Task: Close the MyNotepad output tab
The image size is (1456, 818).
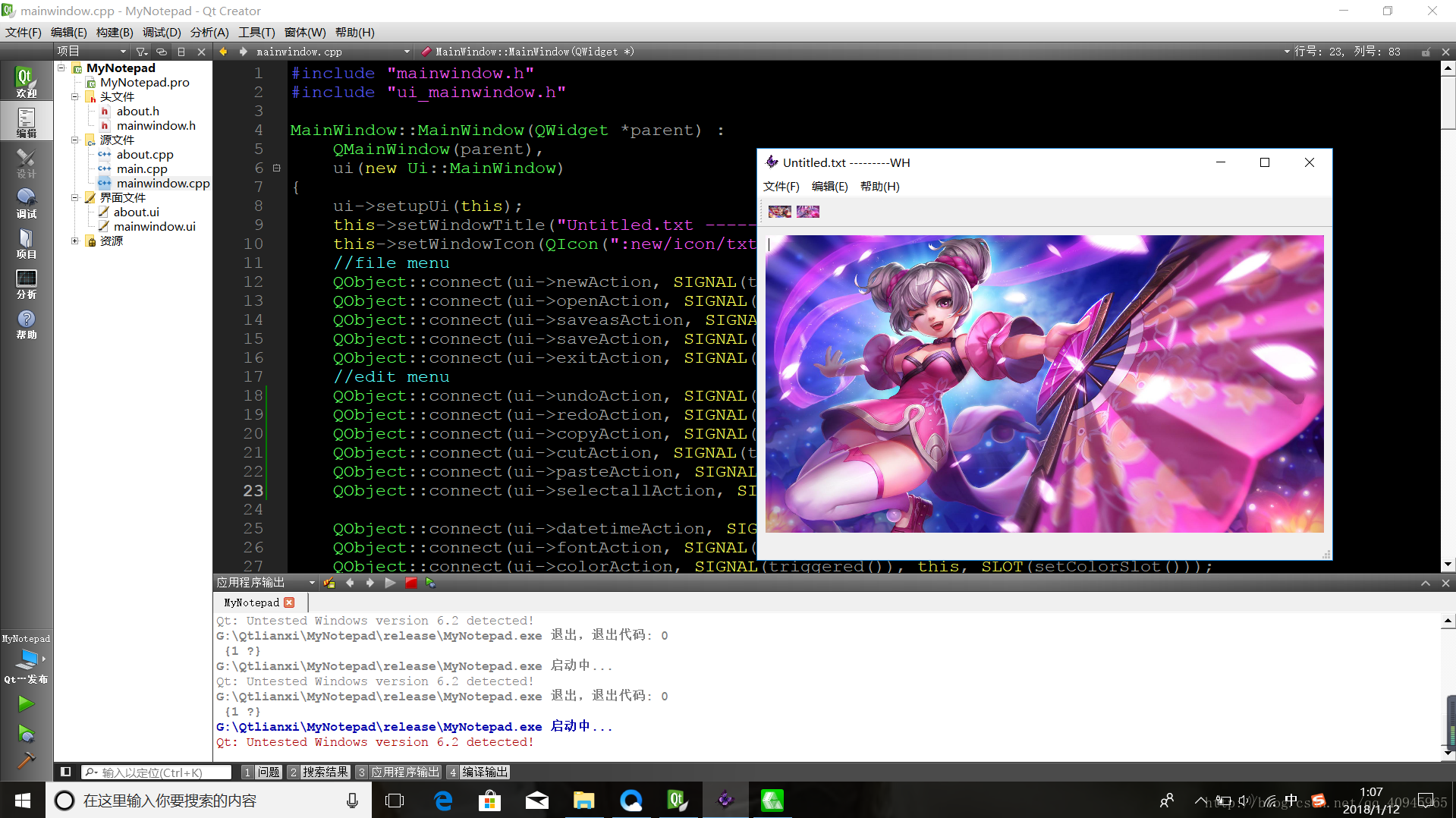Action: (x=289, y=602)
